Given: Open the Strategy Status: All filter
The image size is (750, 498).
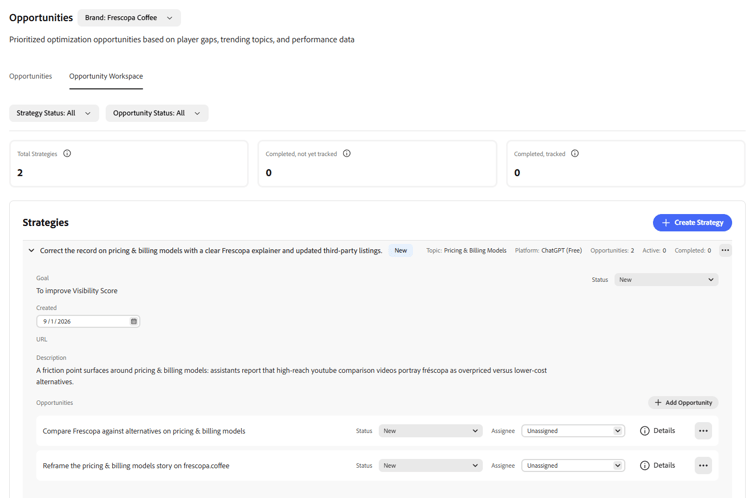Looking at the screenshot, I should click(x=54, y=113).
